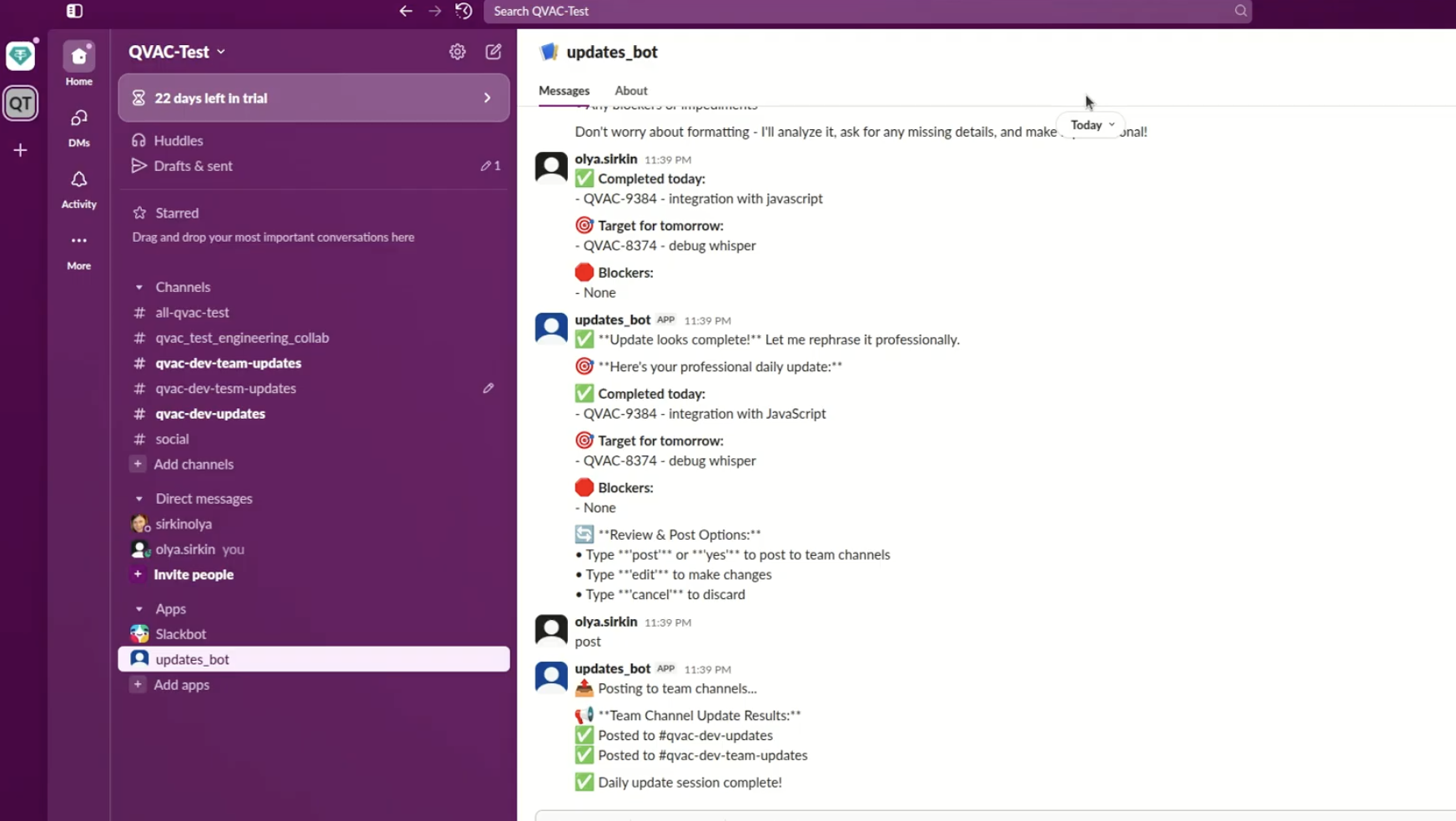Open the QVAC-Test workspace dropdown

pyautogui.click(x=177, y=52)
